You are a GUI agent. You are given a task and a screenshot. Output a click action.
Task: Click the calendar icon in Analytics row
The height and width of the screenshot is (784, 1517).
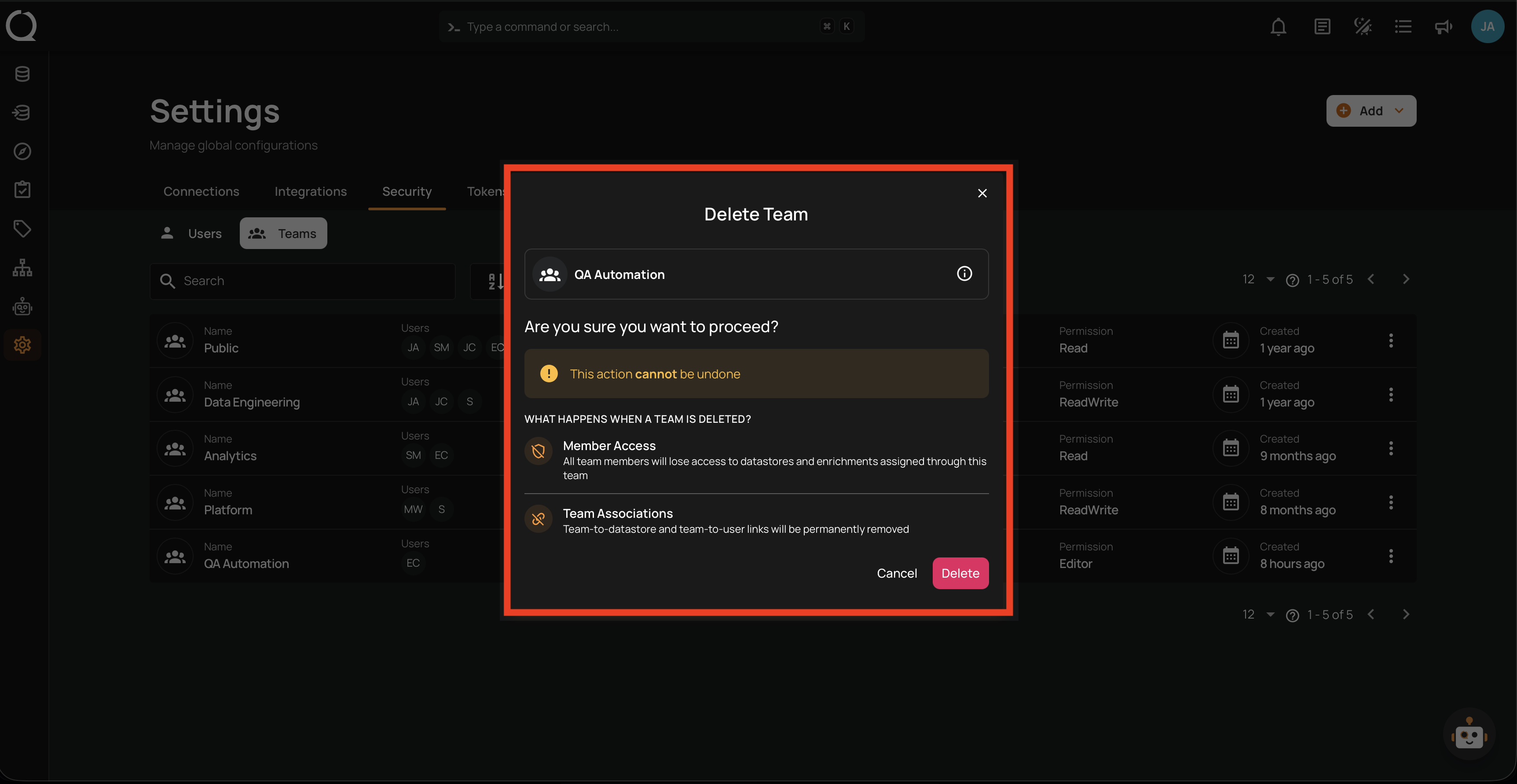pos(1231,448)
